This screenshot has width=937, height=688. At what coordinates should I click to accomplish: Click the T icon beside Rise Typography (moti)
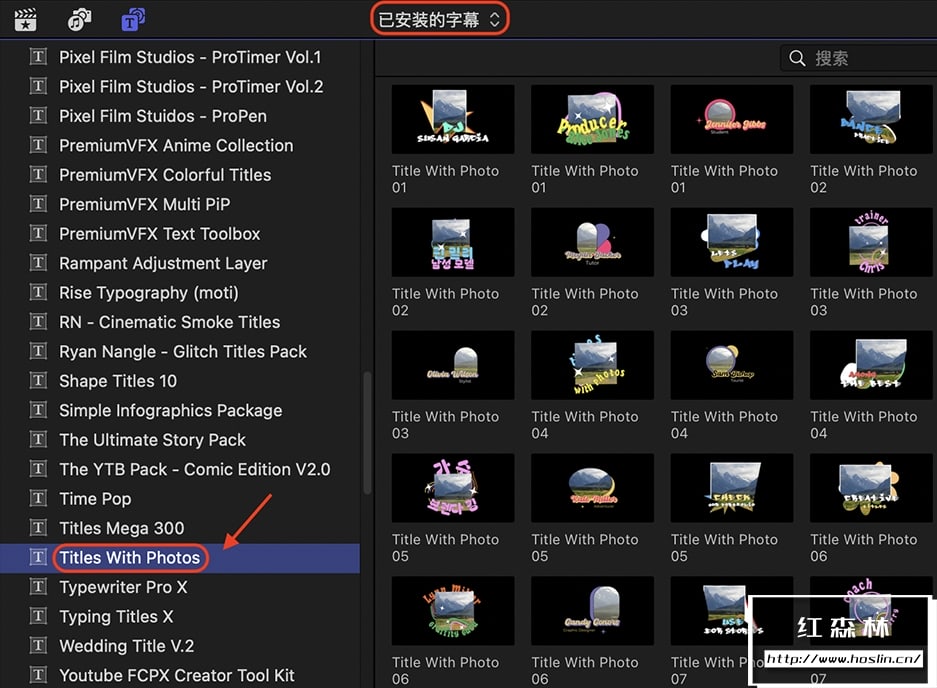click(38, 292)
